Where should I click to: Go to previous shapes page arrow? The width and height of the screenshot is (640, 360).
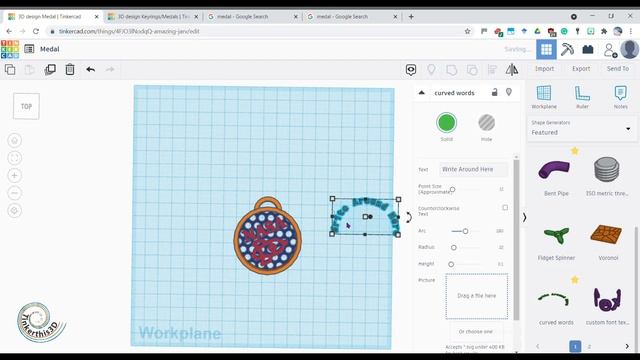coord(538,347)
